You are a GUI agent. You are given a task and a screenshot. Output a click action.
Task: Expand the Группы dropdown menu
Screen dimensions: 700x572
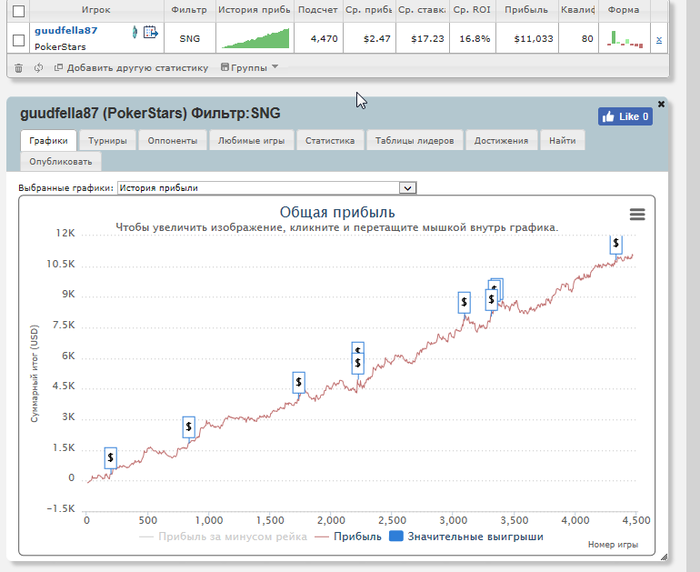[x=250, y=67]
